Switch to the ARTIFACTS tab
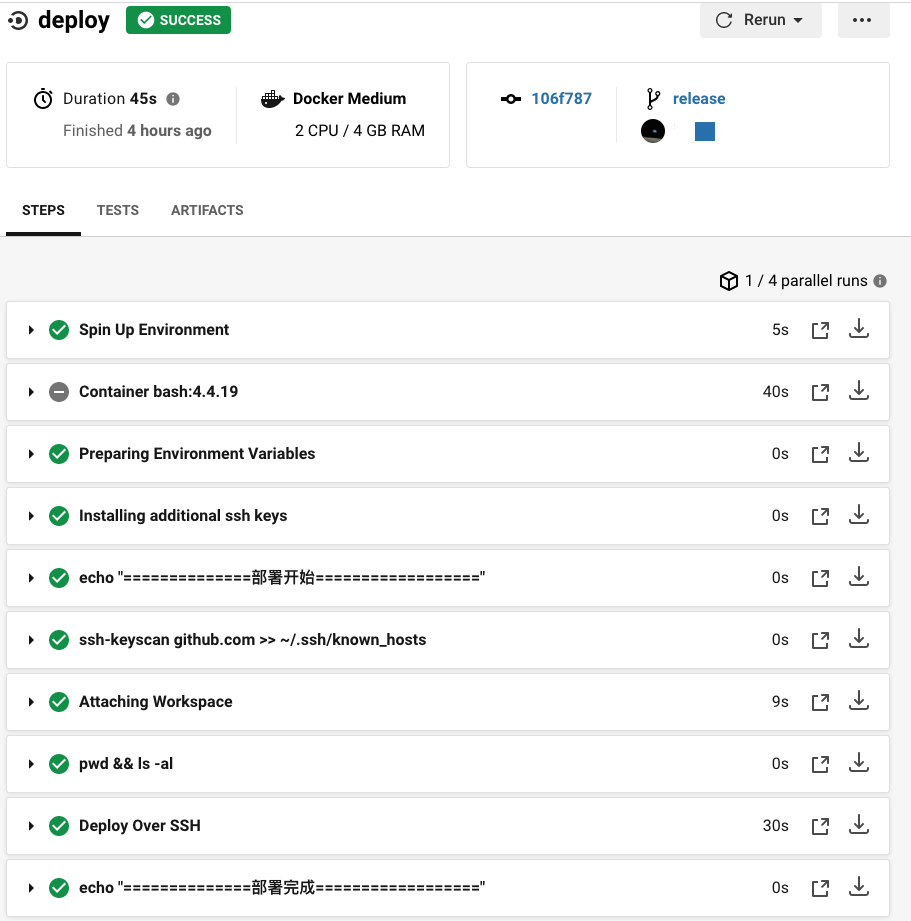The image size is (911, 921). tap(207, 210)
